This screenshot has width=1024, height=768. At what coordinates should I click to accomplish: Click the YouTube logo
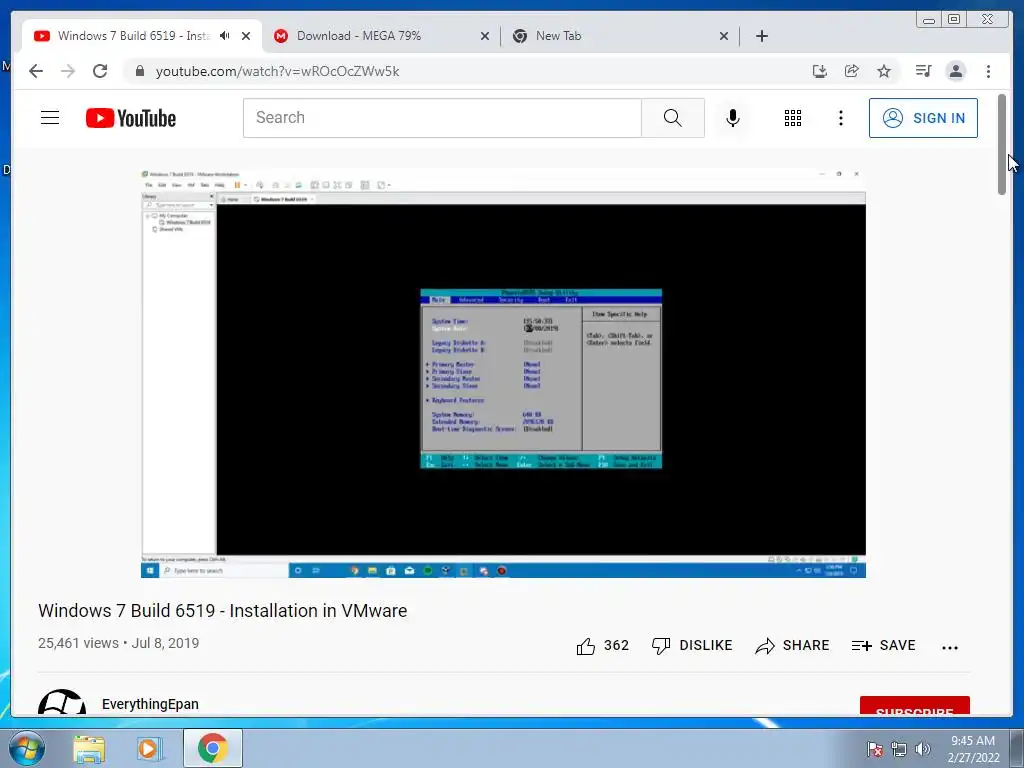[131, 118]
